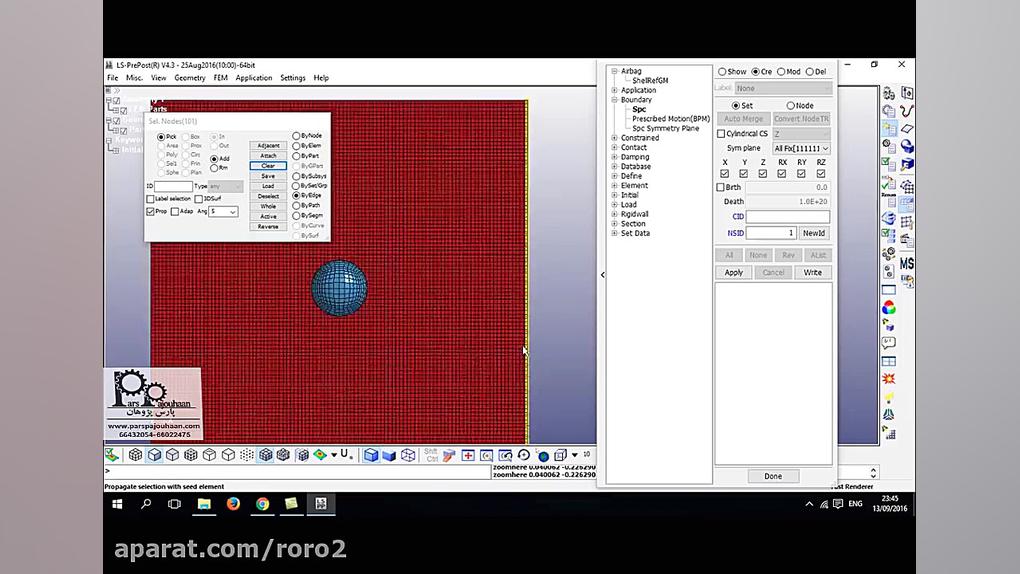Open Firefox from the taskbar

click(233, 504)
